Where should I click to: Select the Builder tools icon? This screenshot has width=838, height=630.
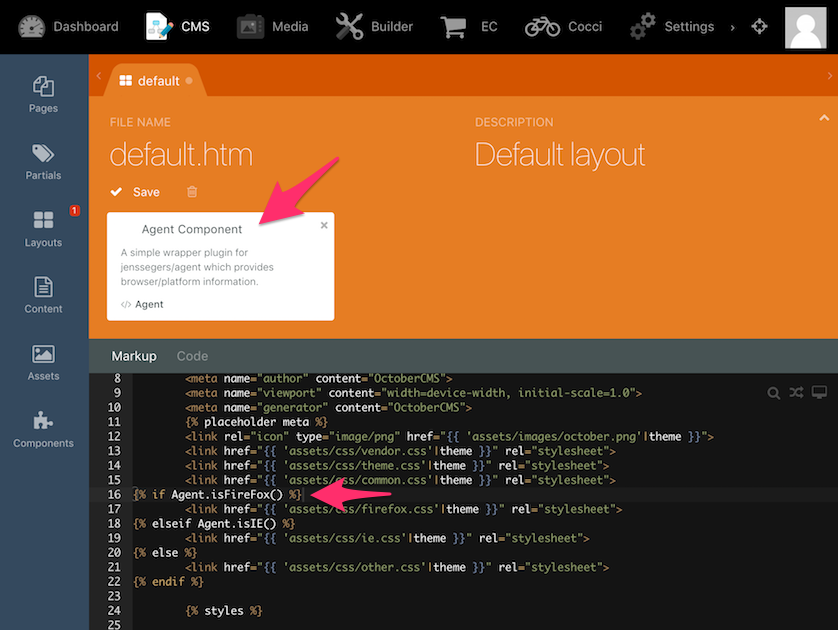(350, 27)
